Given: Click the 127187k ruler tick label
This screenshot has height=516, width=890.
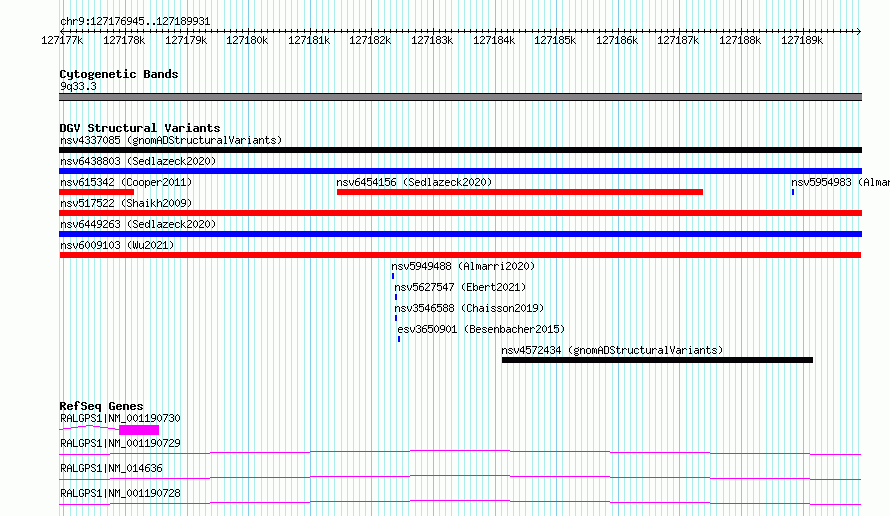Looking at the screenshot, I should pyautogui.click(x=678, y=40).
